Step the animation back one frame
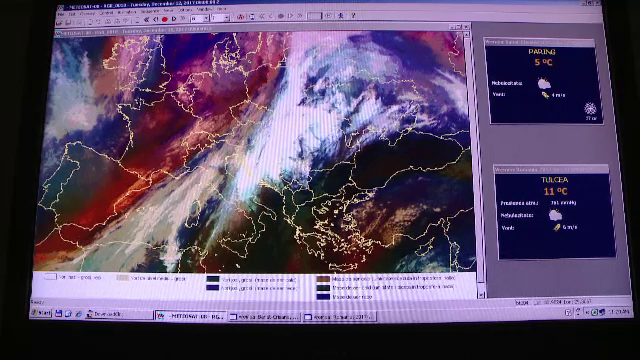Screen dimensions: 640x360 pyautogui.click(x=156, y=19)
